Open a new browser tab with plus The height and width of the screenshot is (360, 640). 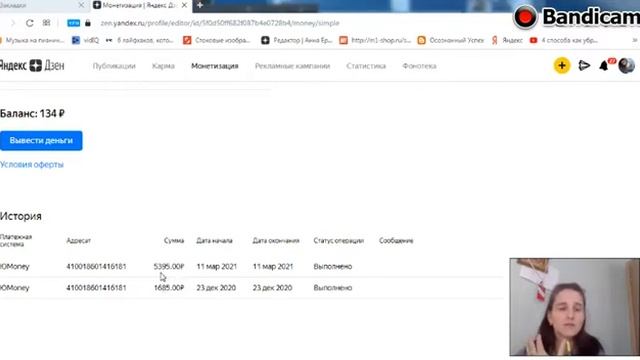[x=200, y=5]
